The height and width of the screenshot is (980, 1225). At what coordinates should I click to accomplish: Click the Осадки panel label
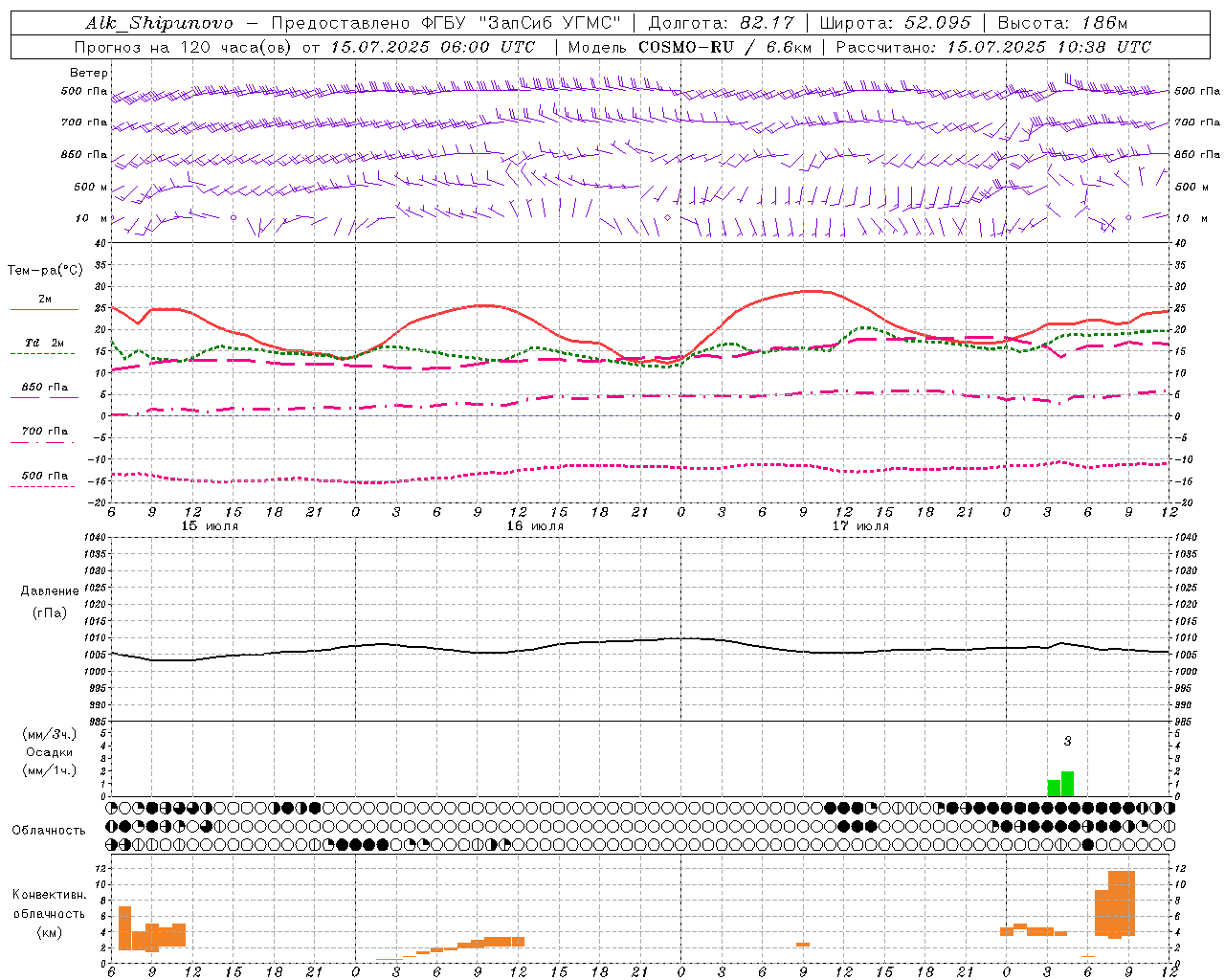pos(50,752)
